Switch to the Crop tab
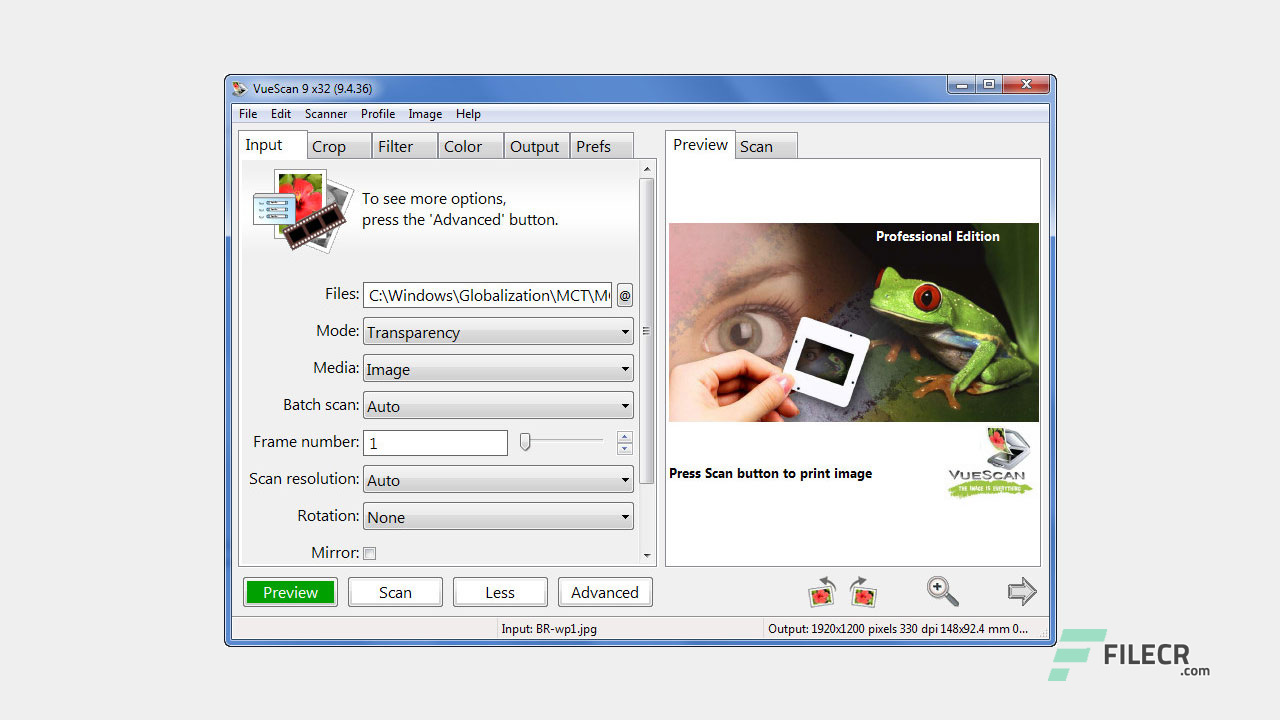Screen dimensions: 1280x720 338,146
